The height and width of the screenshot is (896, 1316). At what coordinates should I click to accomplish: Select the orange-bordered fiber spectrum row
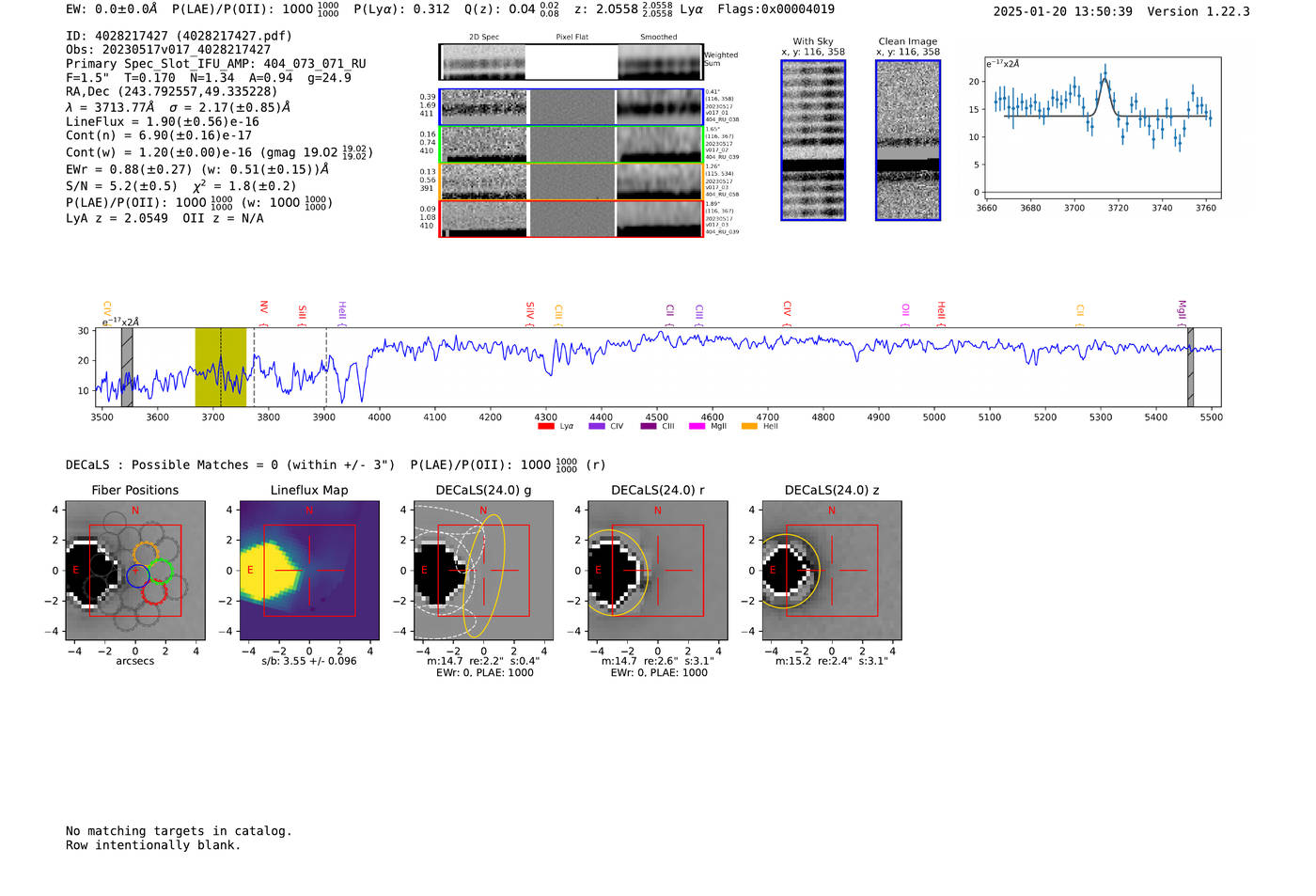point(571,181)
